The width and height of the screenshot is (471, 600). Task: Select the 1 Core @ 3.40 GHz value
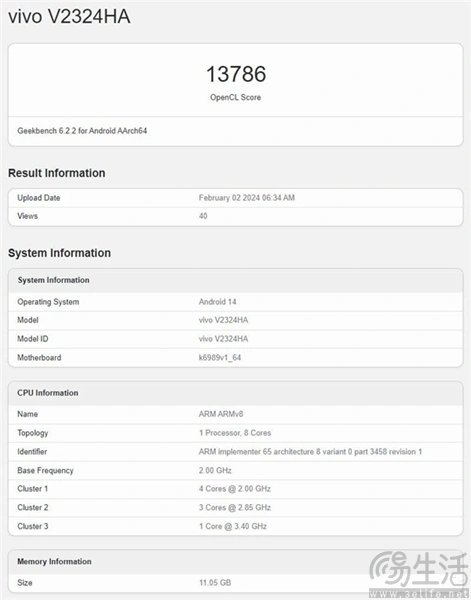233,527
